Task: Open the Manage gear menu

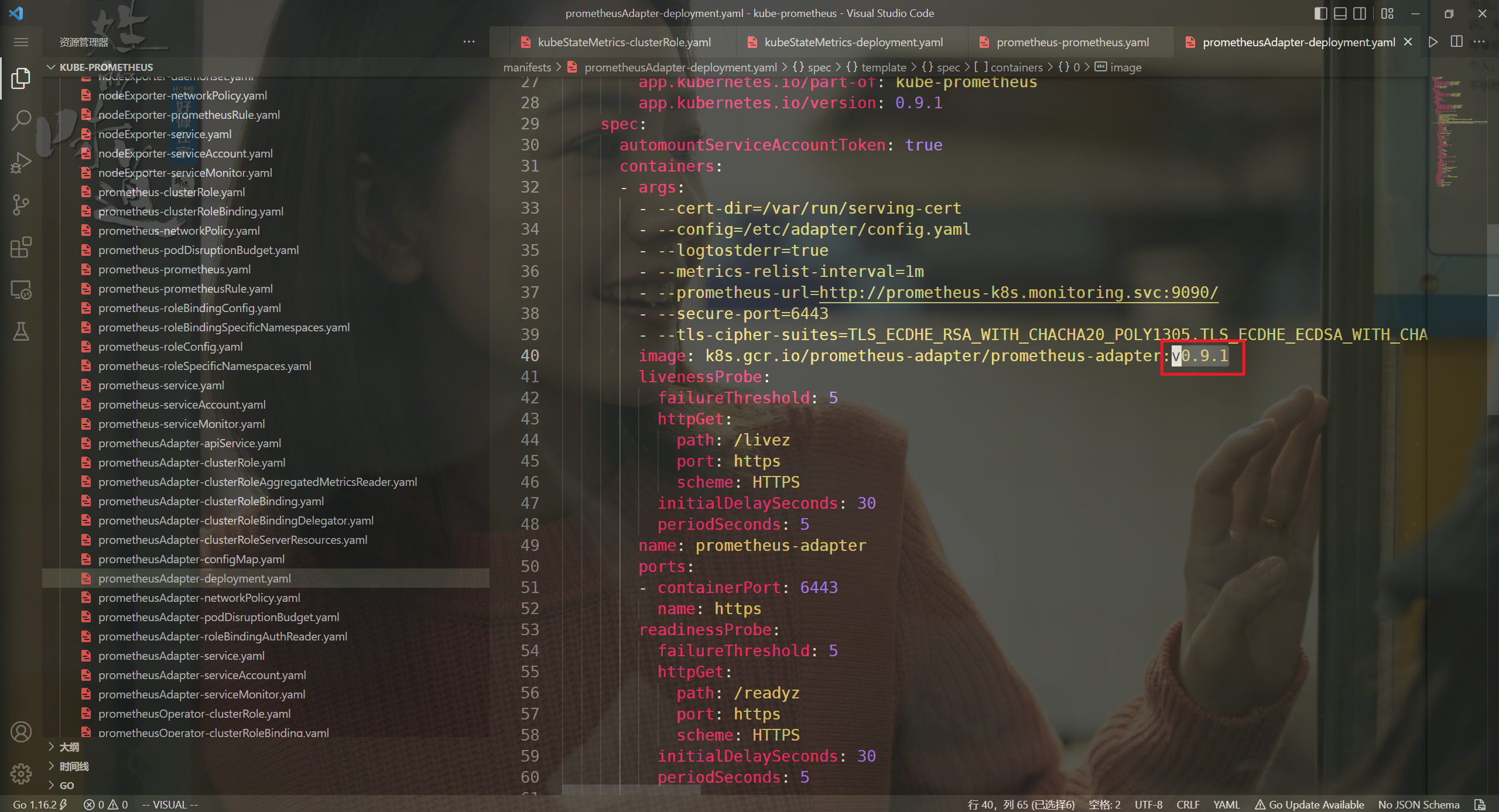Action: coord(21,774)
